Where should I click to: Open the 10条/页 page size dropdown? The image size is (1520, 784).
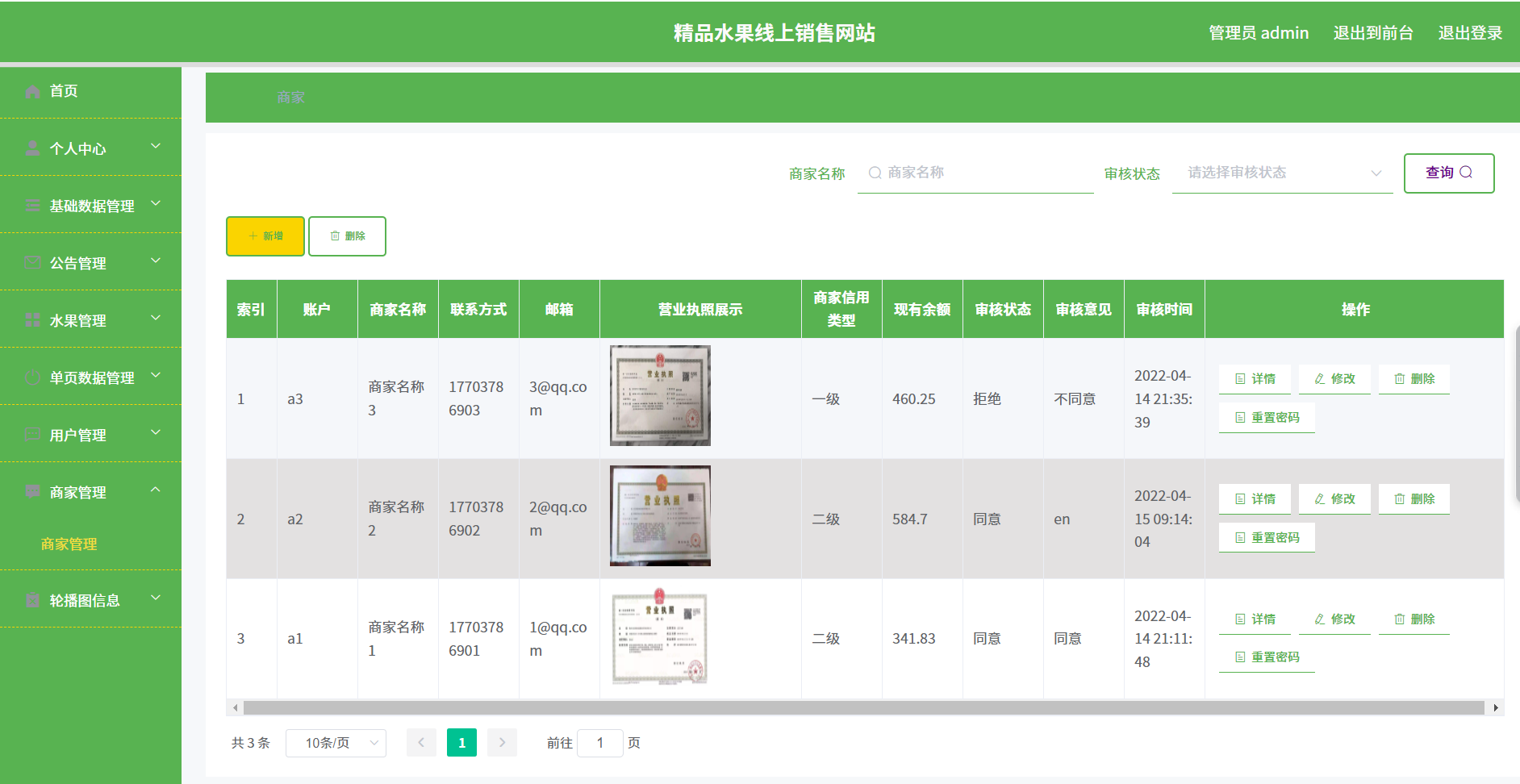point(336,743)
